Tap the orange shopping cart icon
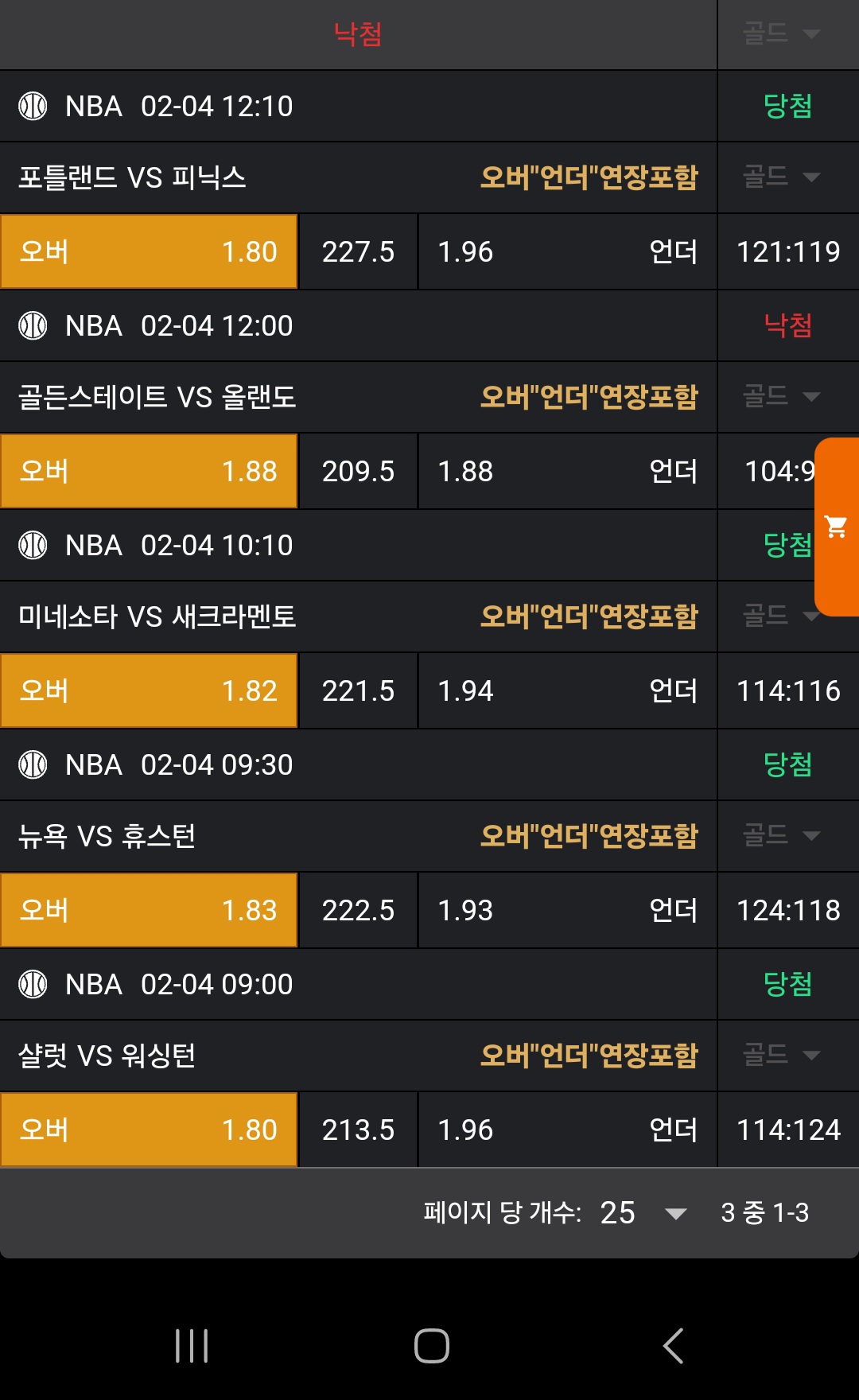859x1400 pixels. click(x=836, y=527)
